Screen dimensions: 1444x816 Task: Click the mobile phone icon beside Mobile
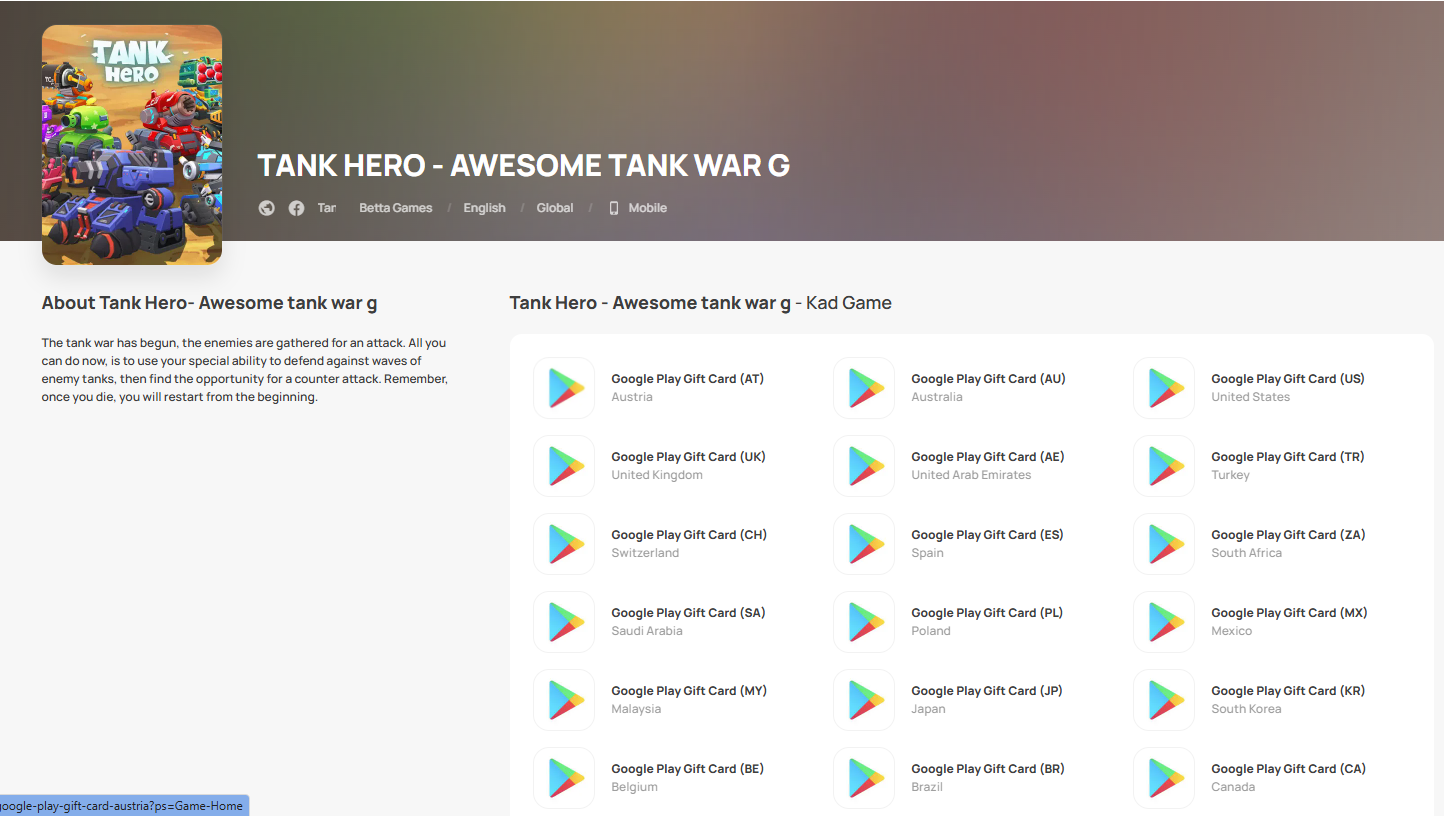614,208
